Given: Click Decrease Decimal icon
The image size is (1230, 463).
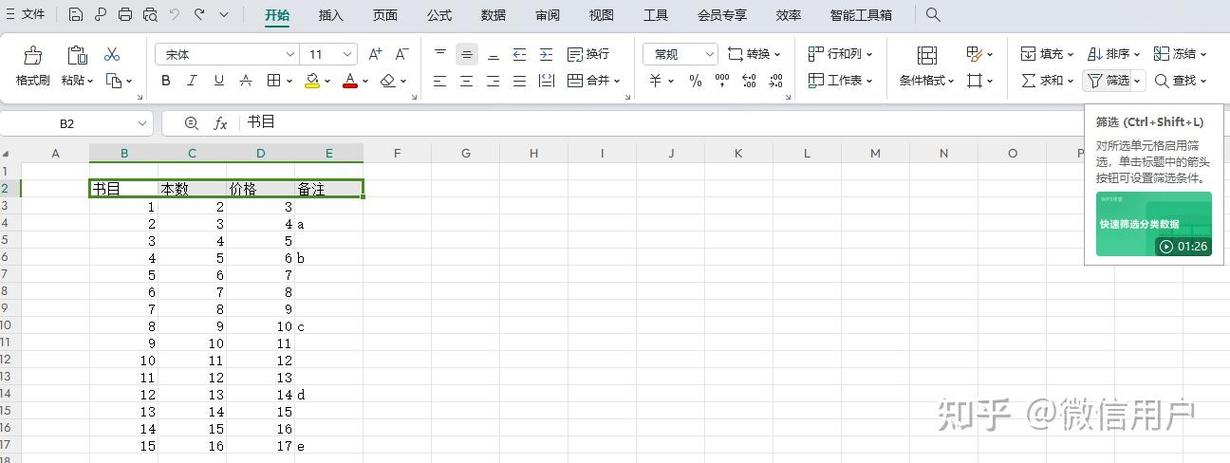Looking at the screenshot, I should point(776,81).
